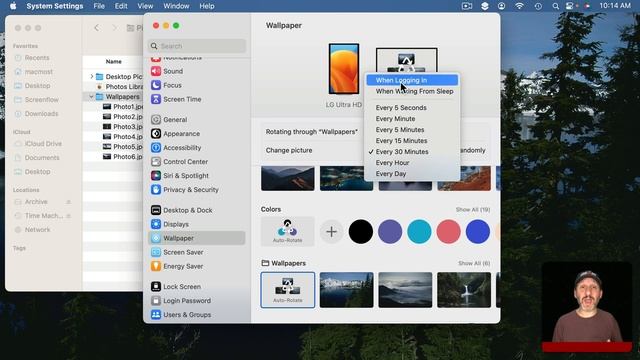Open the Lock Screen icon
Image resolution: width=640 pixels, height=360 pixels.
(x=156, y=287)
